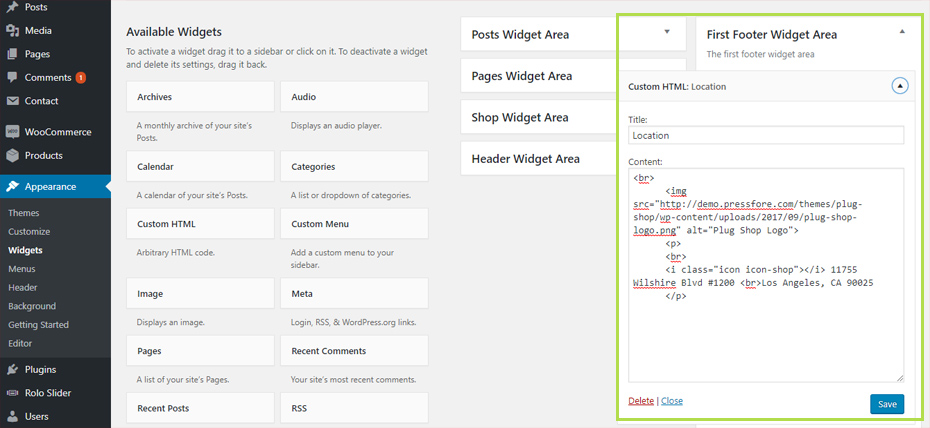Select the Custom HTML available widget
Screen dimensions: 930x428
point(200,224)
